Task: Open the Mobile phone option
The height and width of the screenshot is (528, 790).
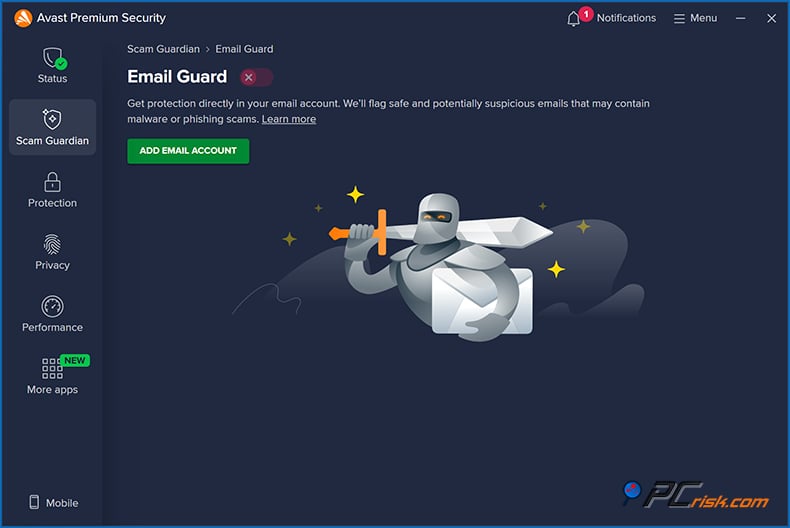Action: pyautogui.click(x=53, y=502)
